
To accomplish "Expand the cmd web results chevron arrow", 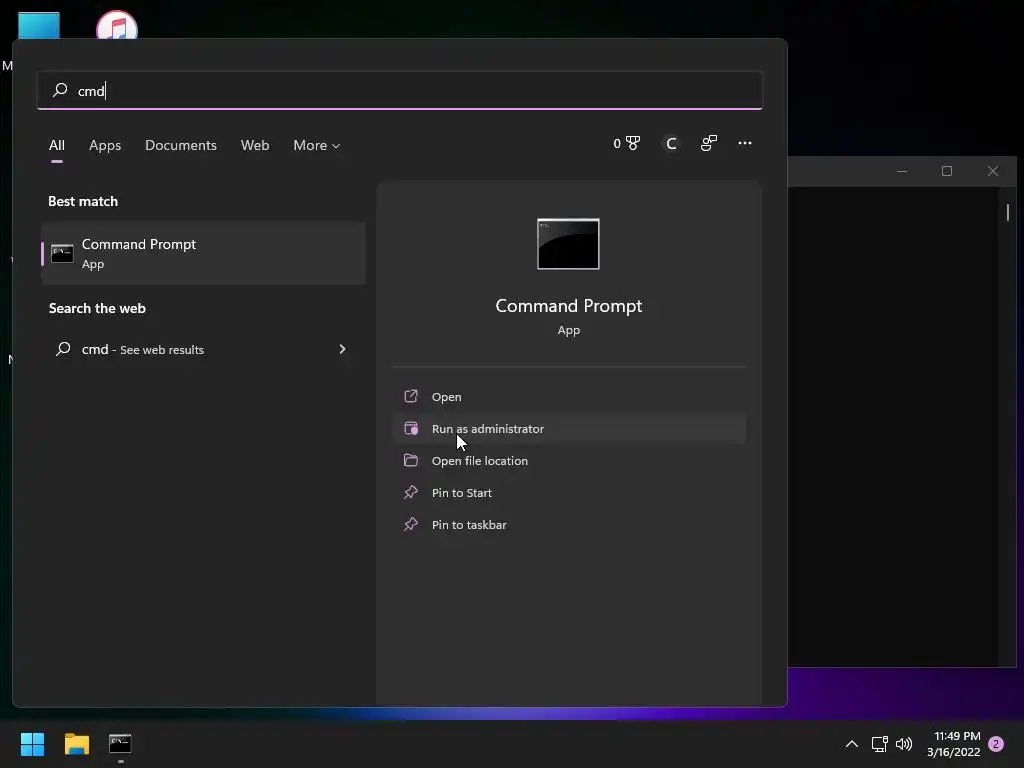I will click(342, 349).
